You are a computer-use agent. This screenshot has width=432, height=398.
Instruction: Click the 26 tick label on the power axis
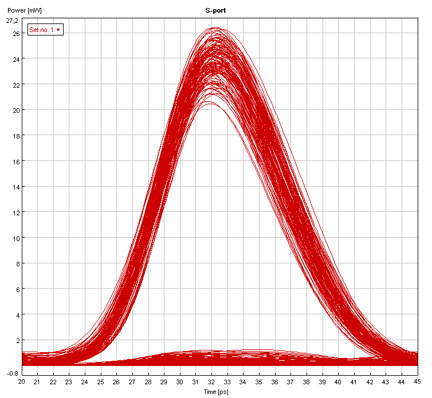click(16, 33)
